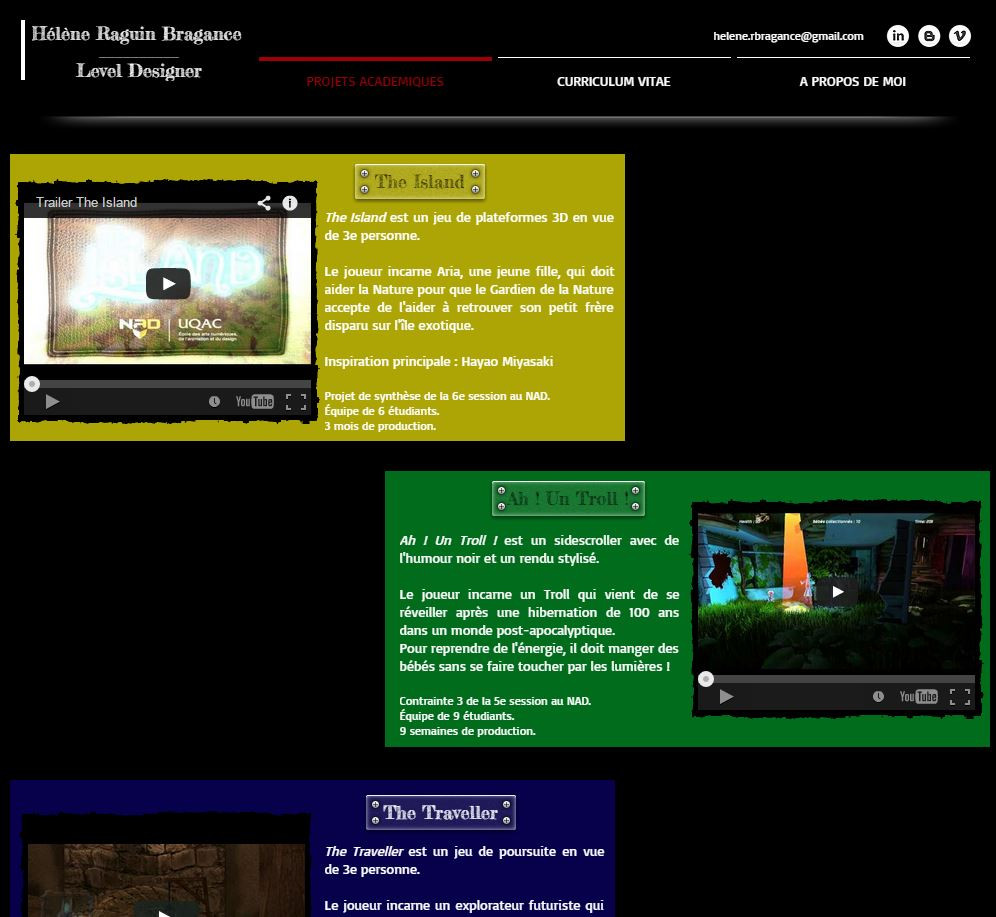Open the LinkedIn profile icon
Viewport: 996px width, 917px height.
[x=898, y=35]
